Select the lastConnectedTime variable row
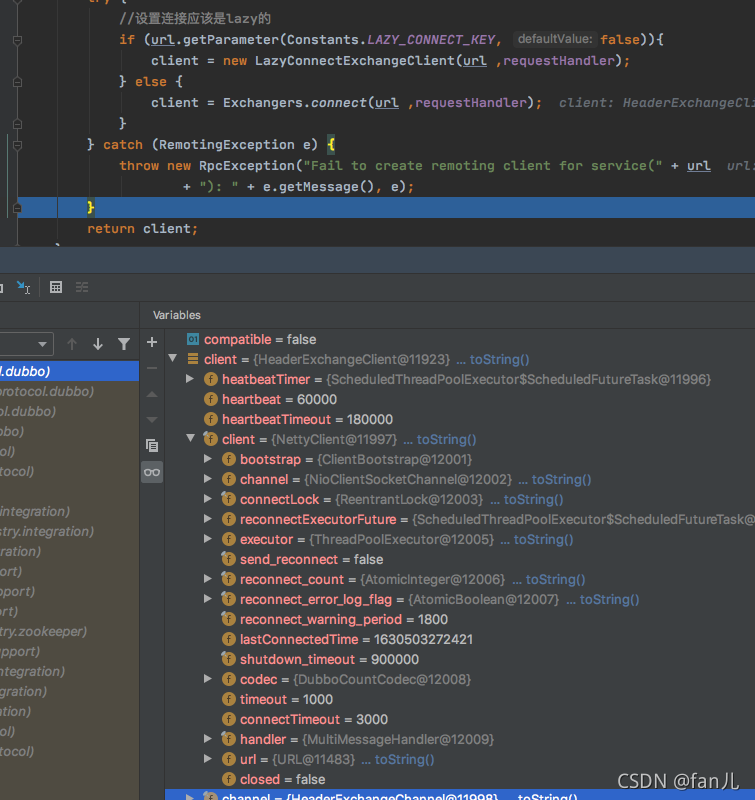The height and width of the screenshot is (800, 755). [460, 639]
